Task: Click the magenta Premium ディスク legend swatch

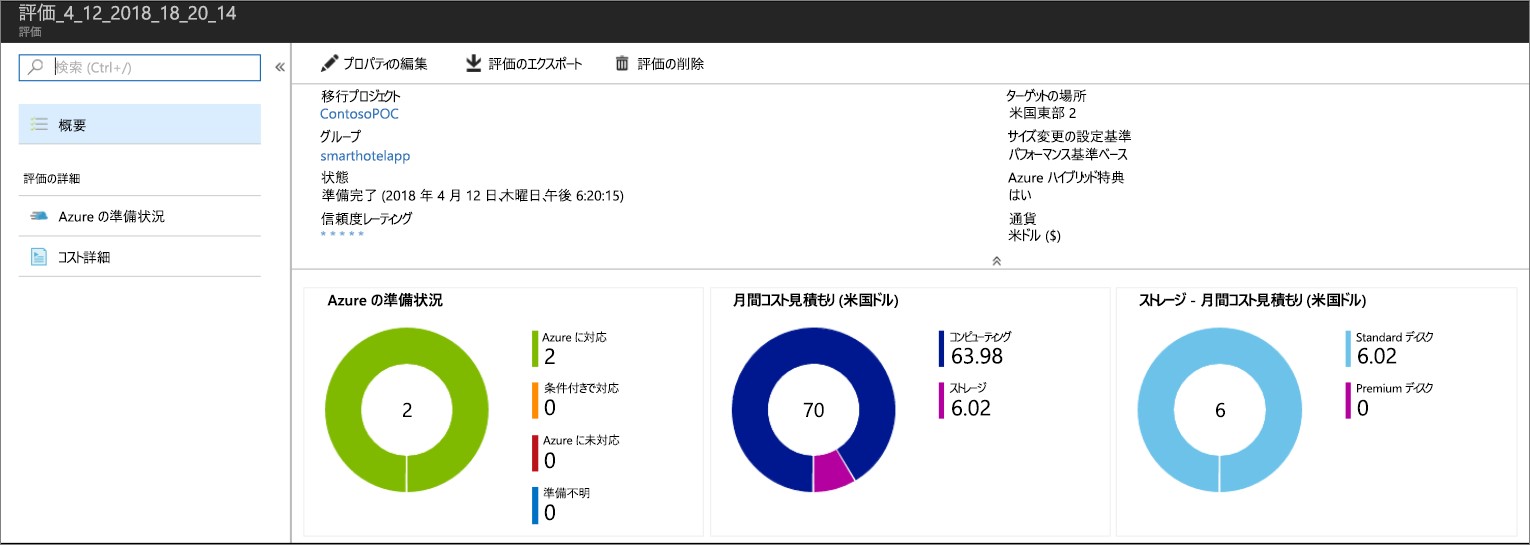Action: coord(1348,400)
